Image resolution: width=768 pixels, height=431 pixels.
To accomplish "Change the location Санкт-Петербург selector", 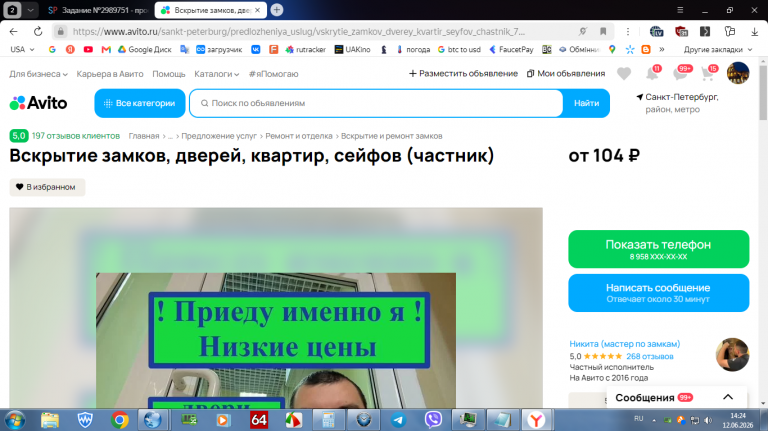I will [x=681, y=97].
